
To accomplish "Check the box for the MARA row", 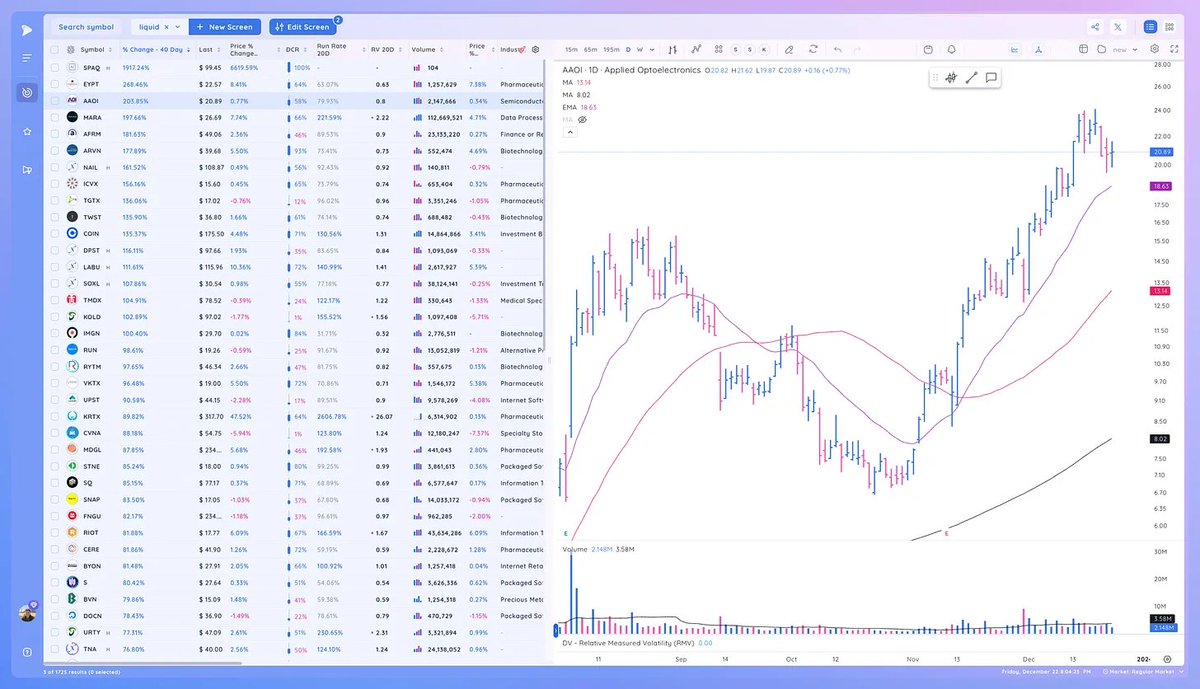I will point(55,117).
